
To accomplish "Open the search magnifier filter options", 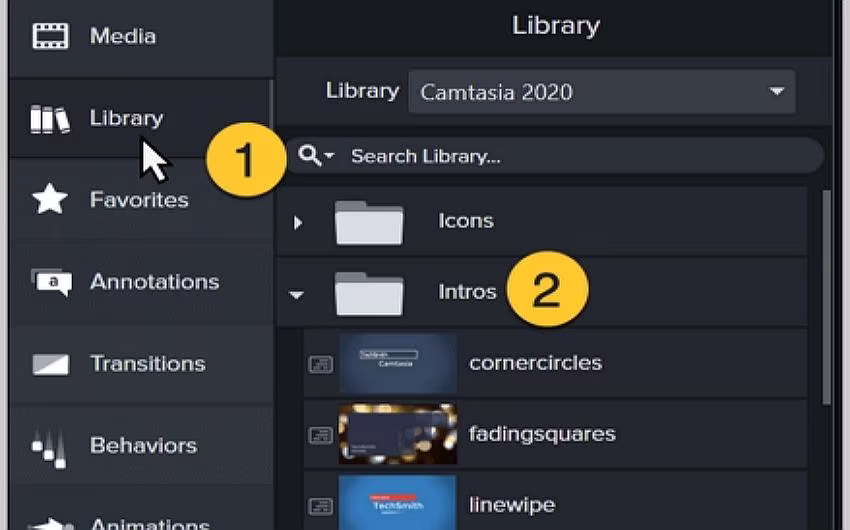I will [315, 156].
